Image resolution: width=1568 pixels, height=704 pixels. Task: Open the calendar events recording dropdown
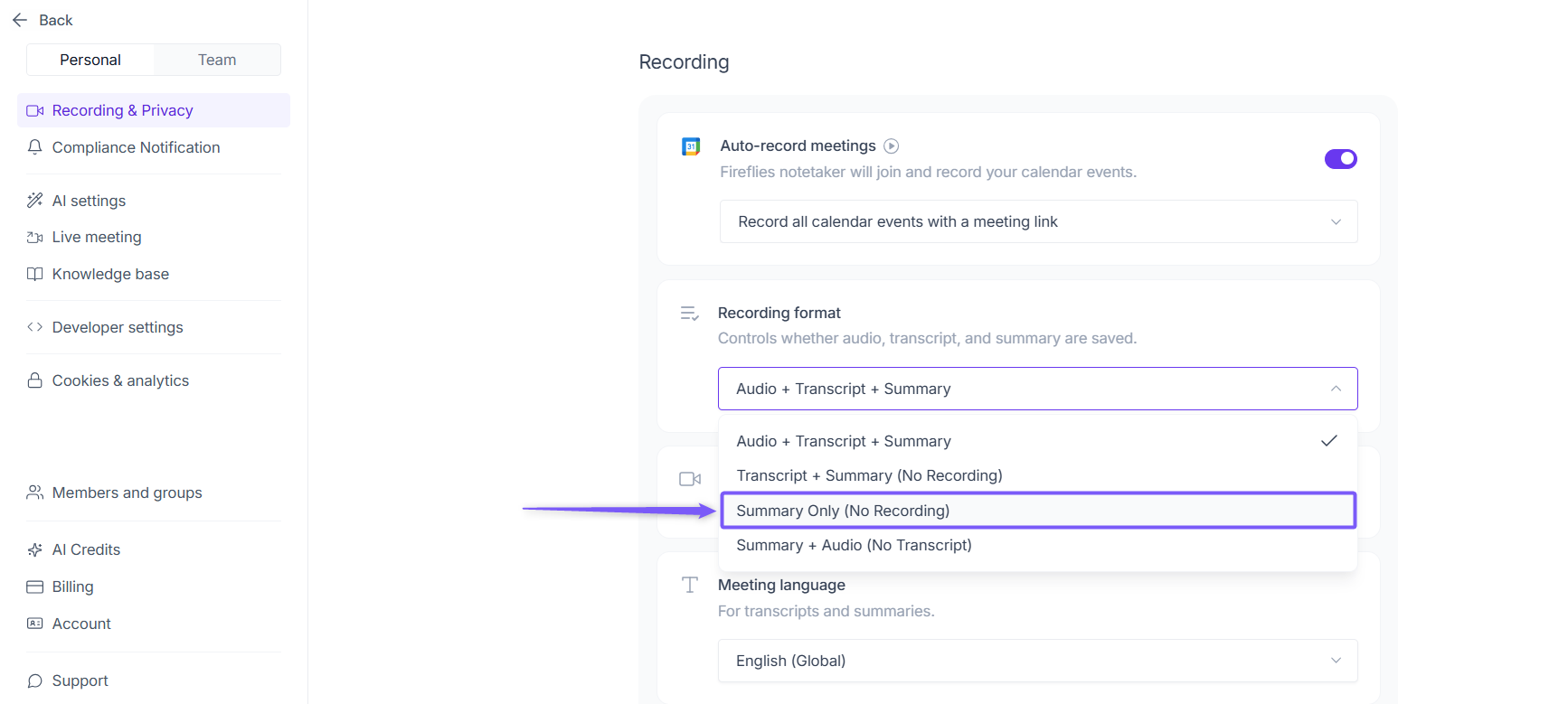1037,221
